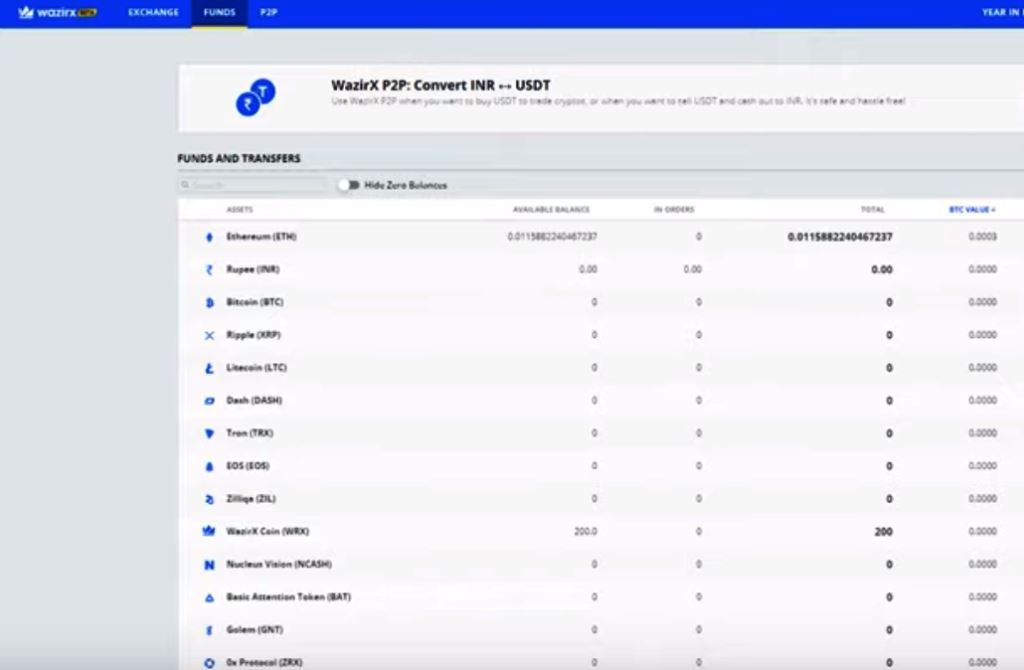Open the P2P tab

click(x=268, y=12)
